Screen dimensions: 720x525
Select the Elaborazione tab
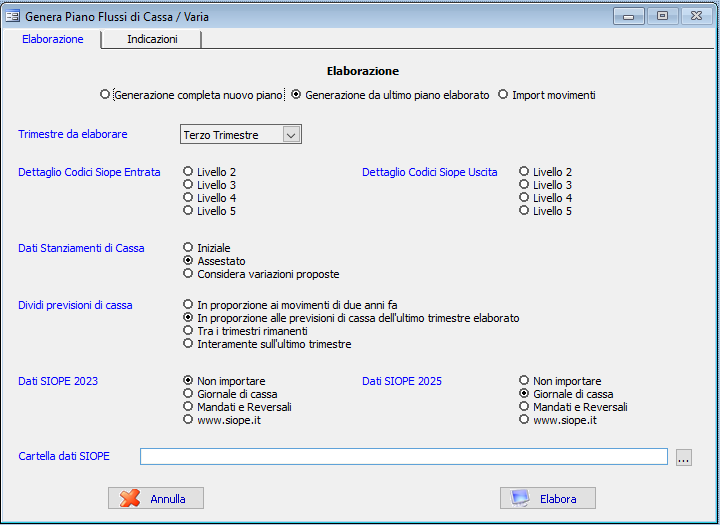point(52,39)
